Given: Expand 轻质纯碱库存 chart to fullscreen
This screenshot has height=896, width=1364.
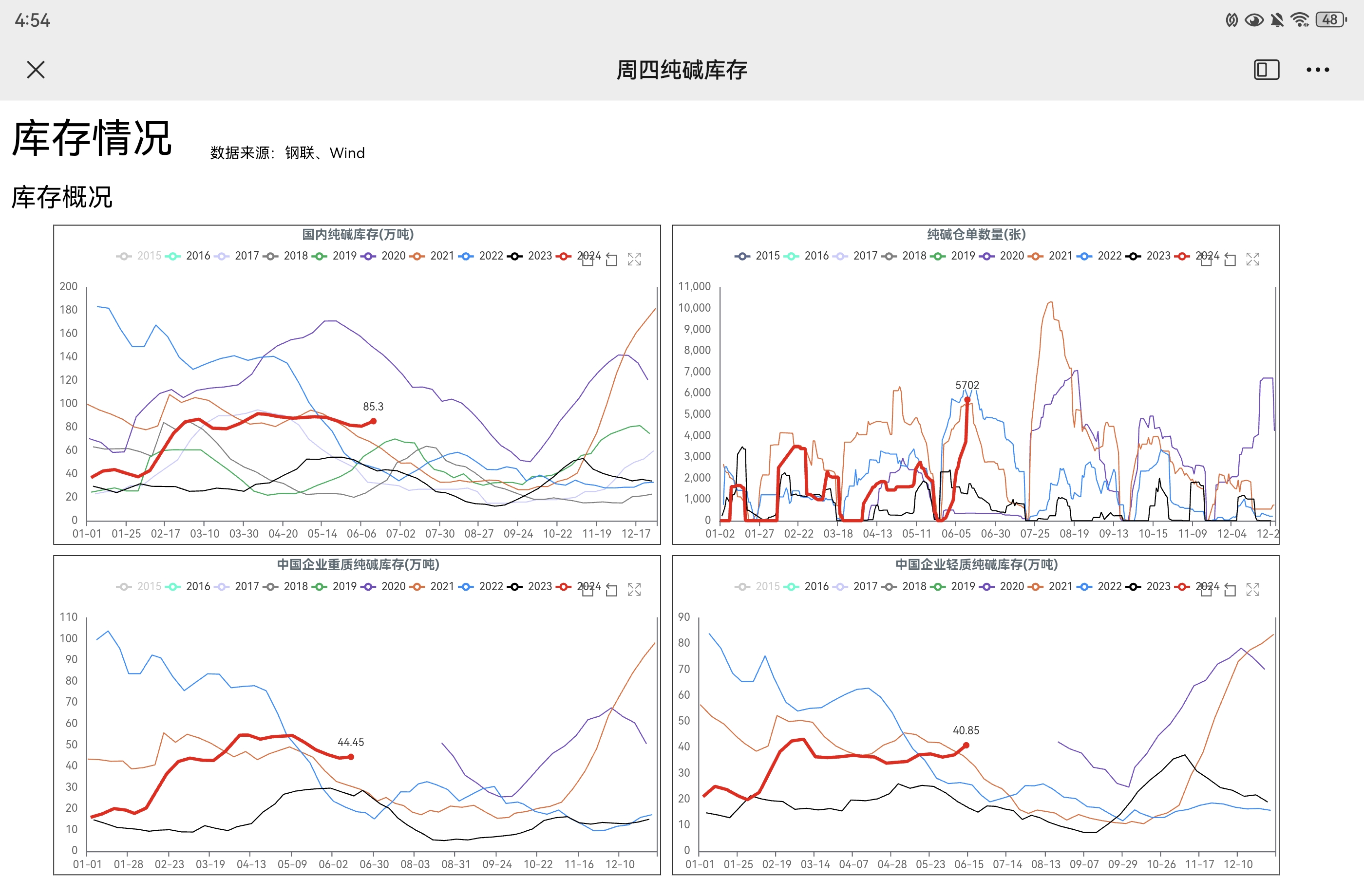Looking at the screenshot, I should click(x=1252, y=590).
